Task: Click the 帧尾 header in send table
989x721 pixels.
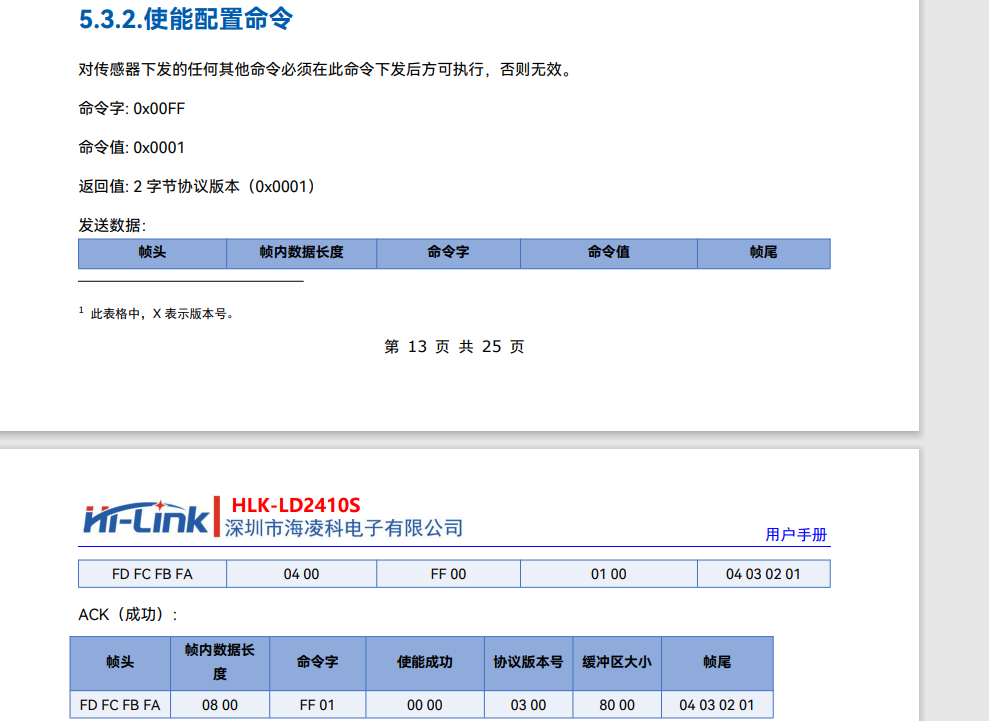Action: 763,253
